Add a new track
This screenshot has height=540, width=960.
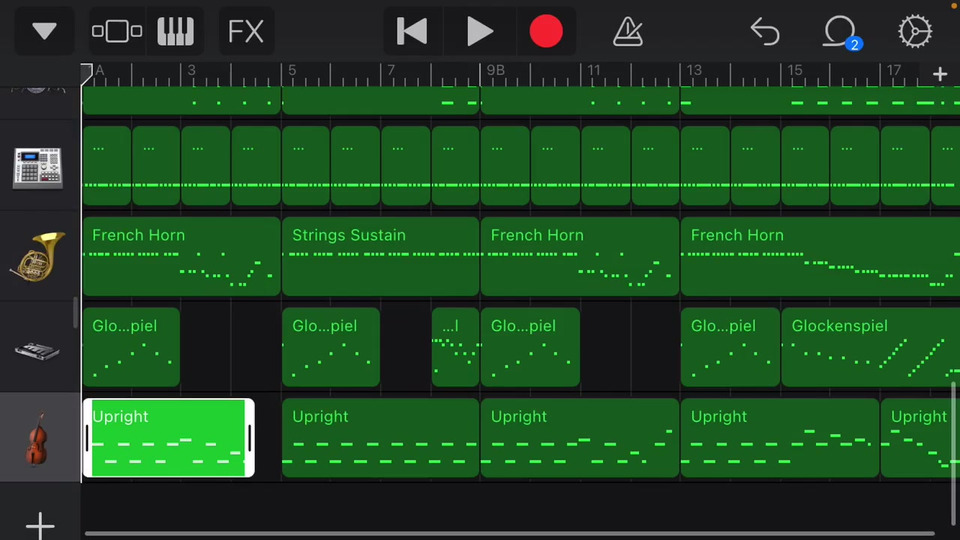pos(40,525)
